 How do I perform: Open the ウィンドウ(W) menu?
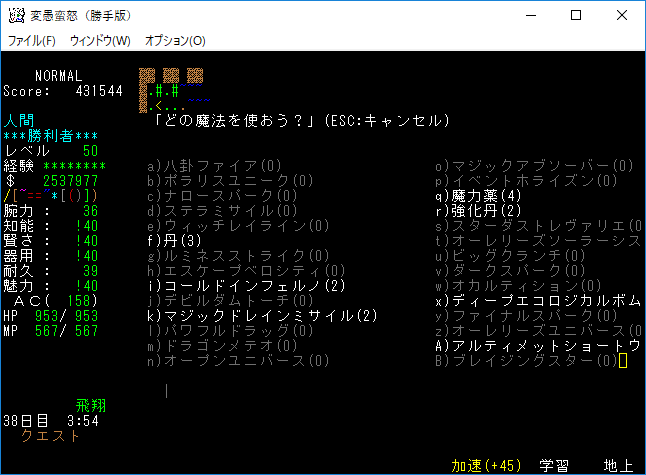(100, 41)
